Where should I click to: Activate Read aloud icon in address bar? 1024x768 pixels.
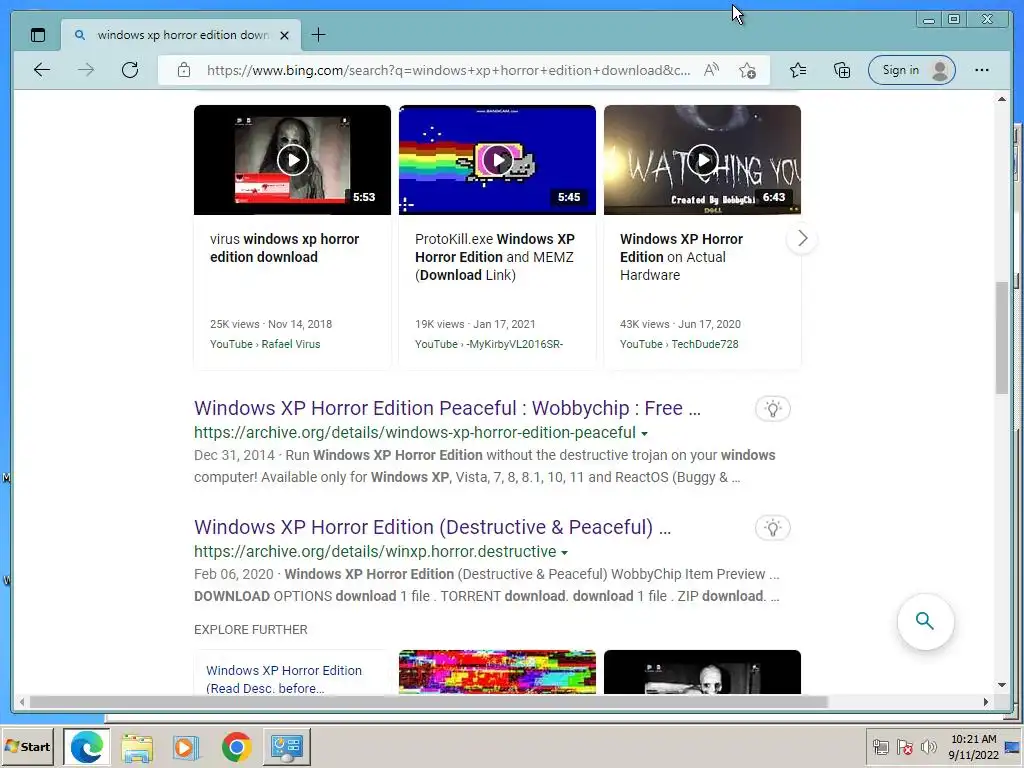711,70
